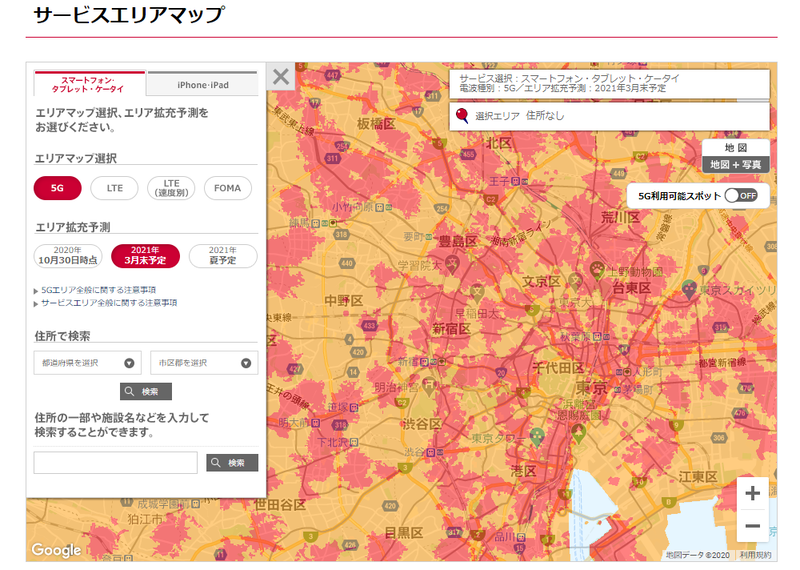This screenshot has width=800, height=570.
Task: Click the address or facility name input field
Action: [x=116, y=462]
